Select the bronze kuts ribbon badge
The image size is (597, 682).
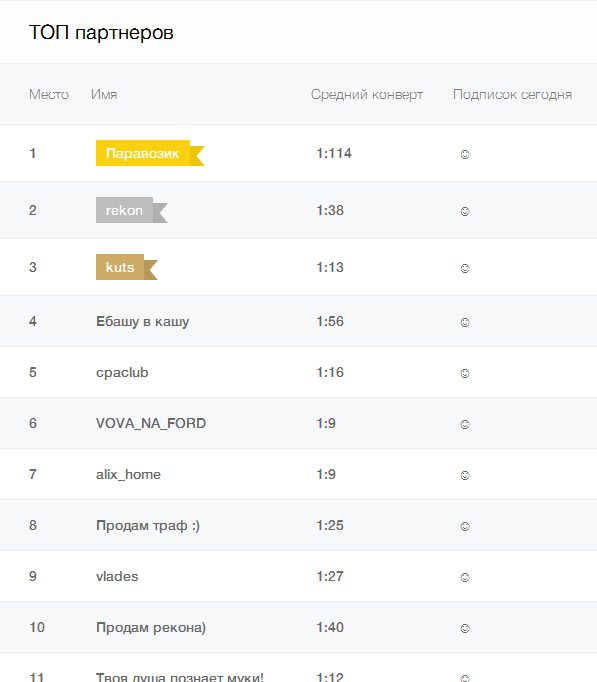[127, 267]
